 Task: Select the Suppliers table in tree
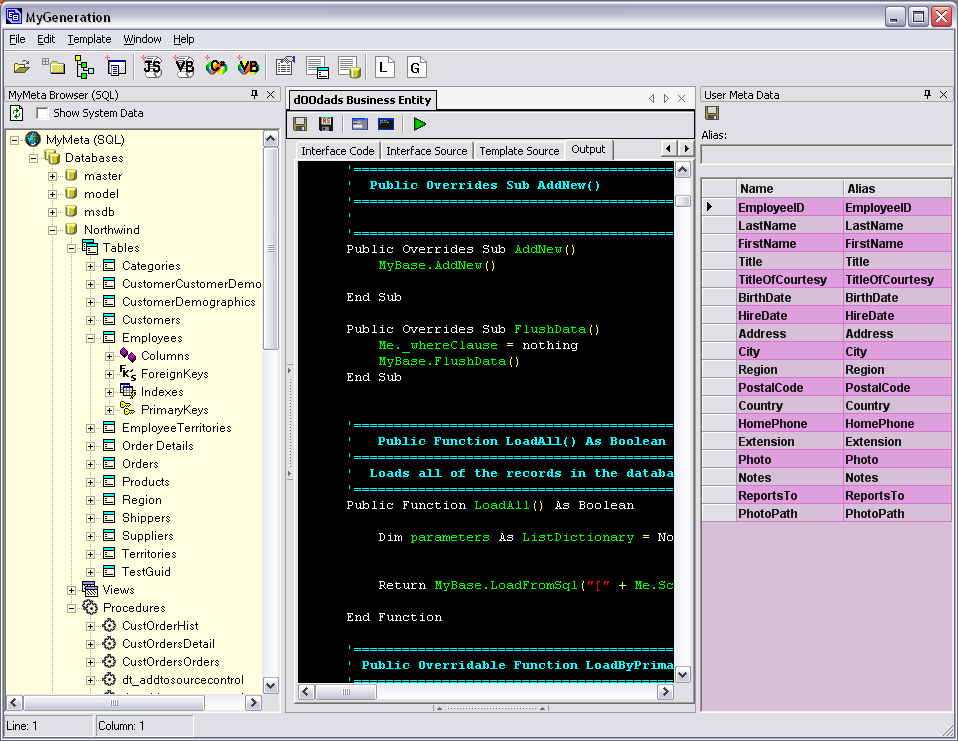pyautogui.click(x=148, y=536)
